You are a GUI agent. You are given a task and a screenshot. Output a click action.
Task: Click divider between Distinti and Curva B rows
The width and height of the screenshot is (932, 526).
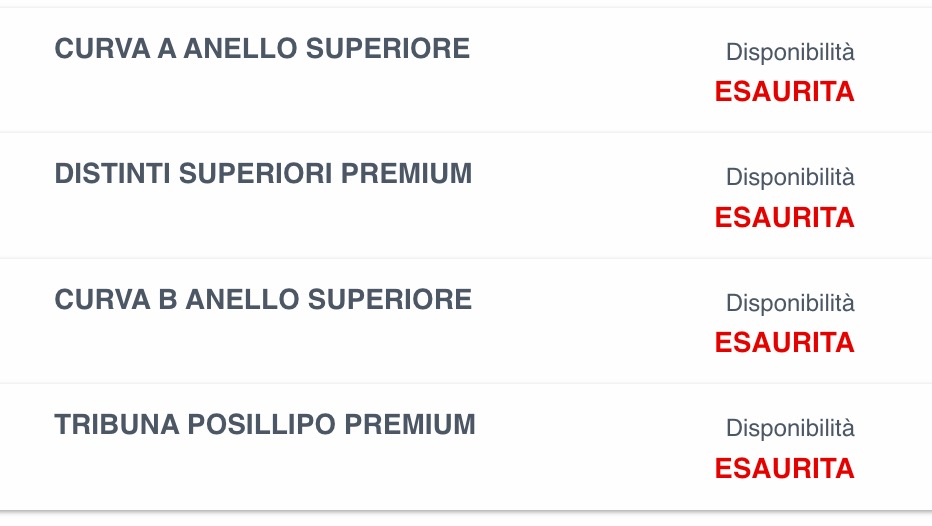(x=466, y=258)
